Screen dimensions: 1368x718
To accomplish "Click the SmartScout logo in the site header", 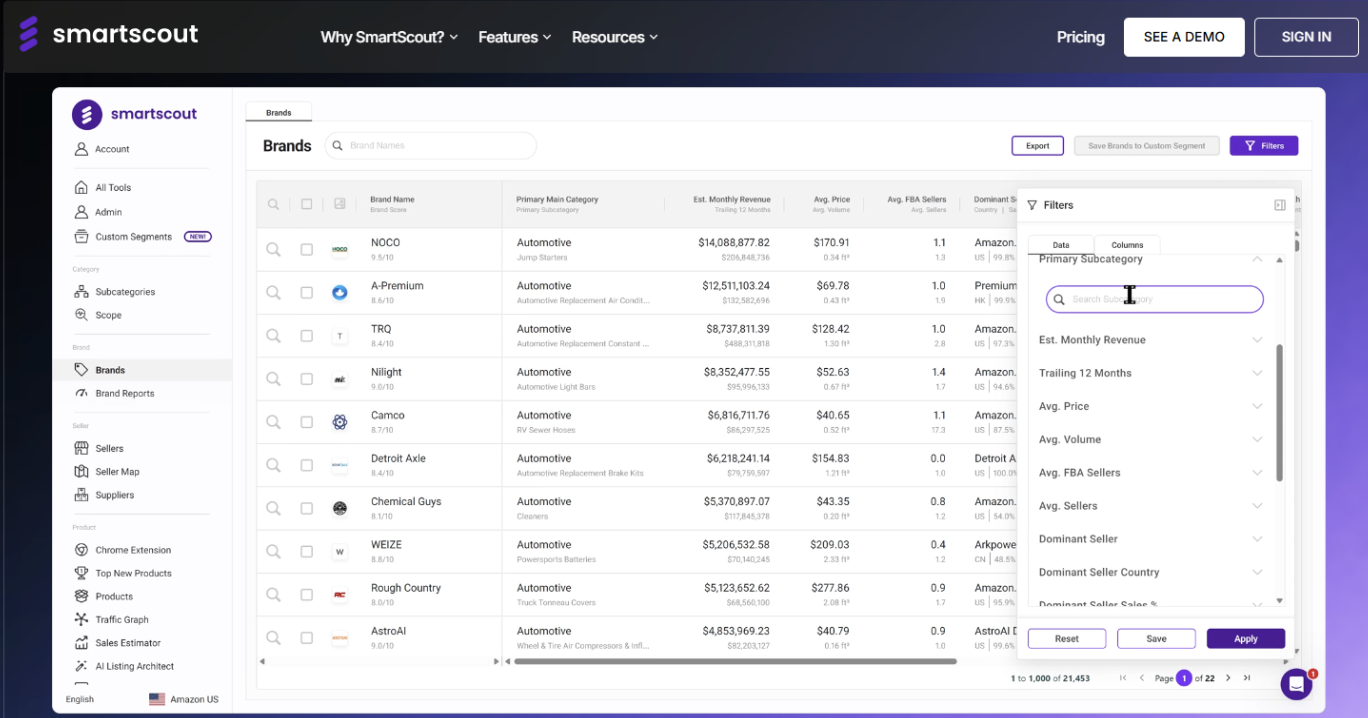I will 108,35.
